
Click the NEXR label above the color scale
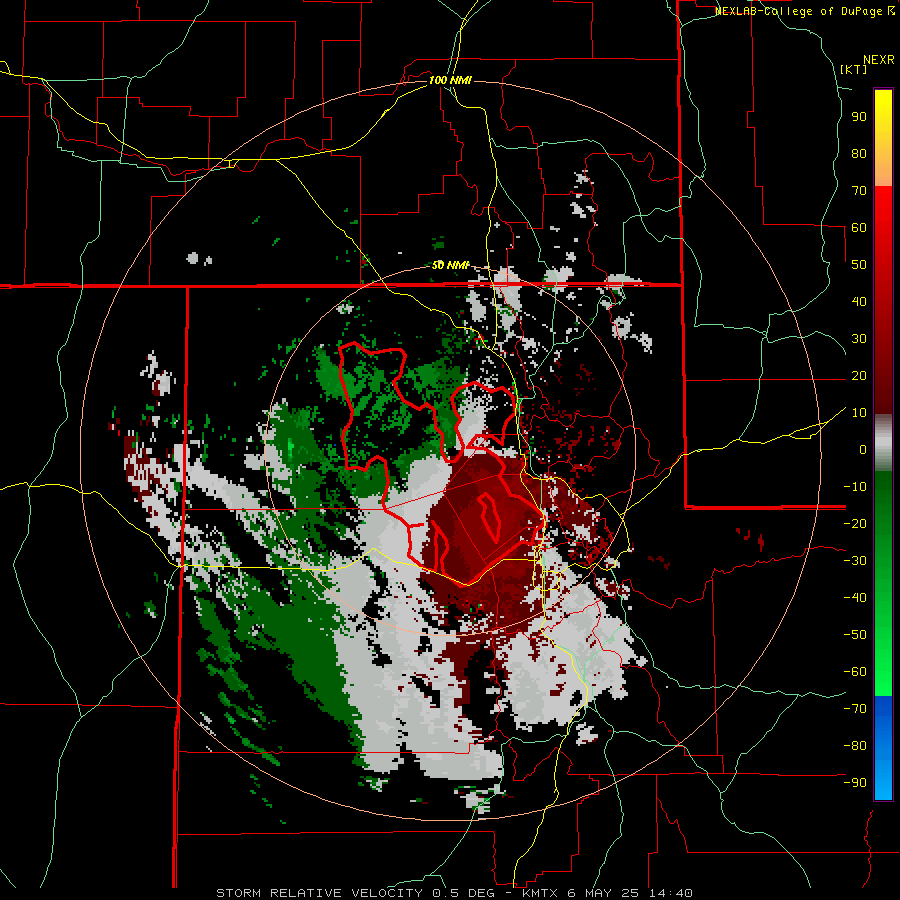[879, 60]
